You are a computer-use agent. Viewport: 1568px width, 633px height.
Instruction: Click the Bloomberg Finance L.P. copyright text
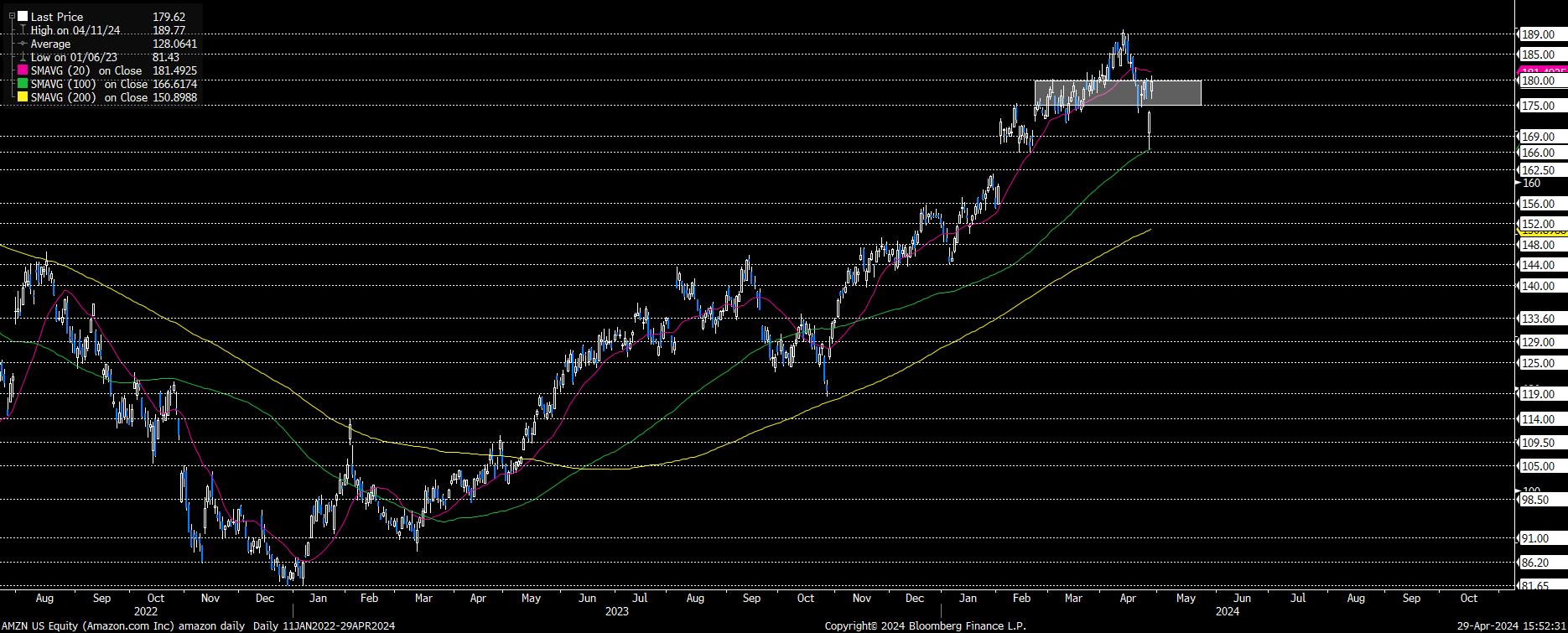pyautogui.click(x=925, y=626)
